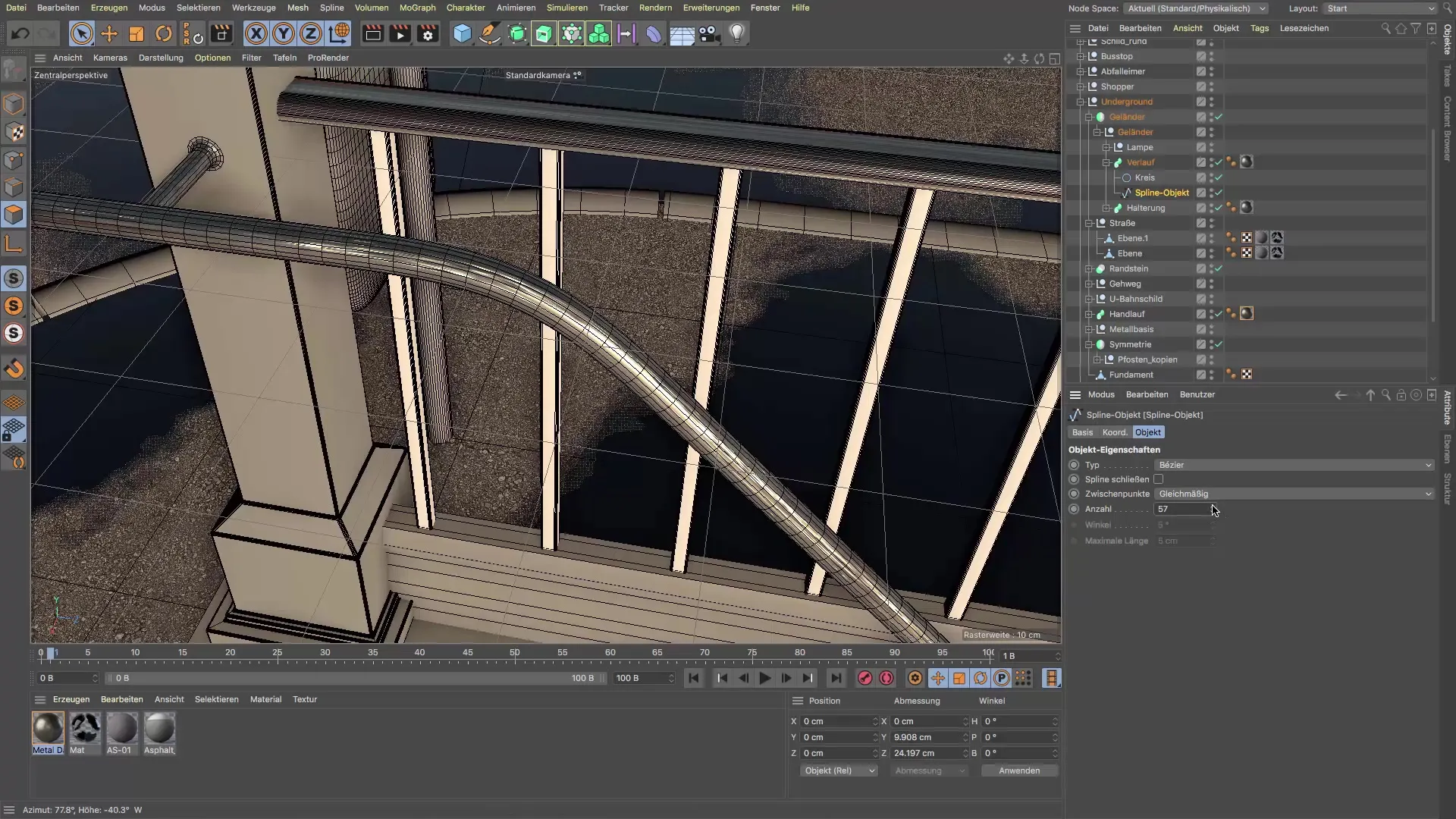The width and height of the screenshot is (1456, 819).
Task: Open Zwischenpunkte Gleichmäßig dropdown
Action: click(x=1294, y=494)
